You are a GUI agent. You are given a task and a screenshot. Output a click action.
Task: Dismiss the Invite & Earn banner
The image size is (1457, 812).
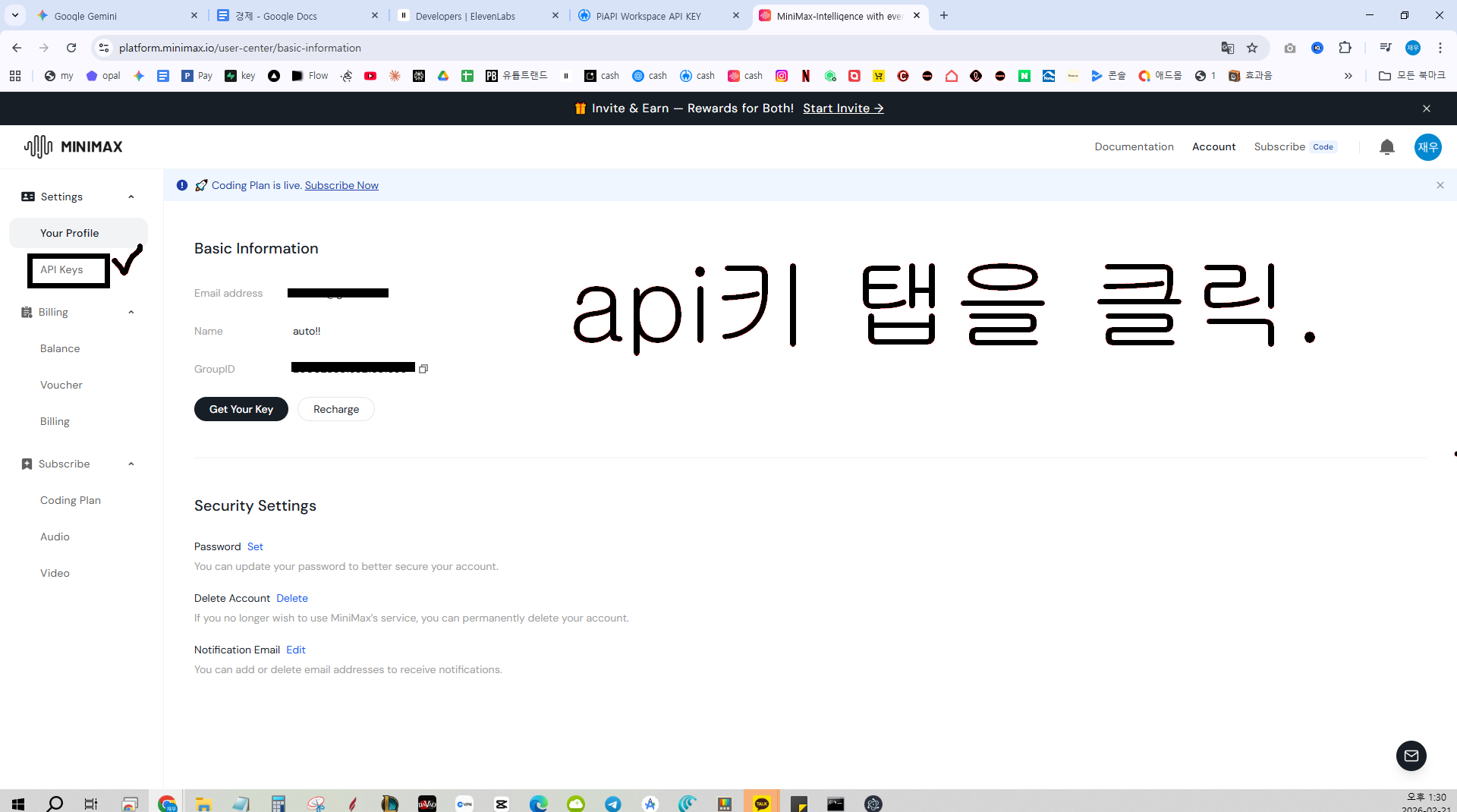point(1427,109)
